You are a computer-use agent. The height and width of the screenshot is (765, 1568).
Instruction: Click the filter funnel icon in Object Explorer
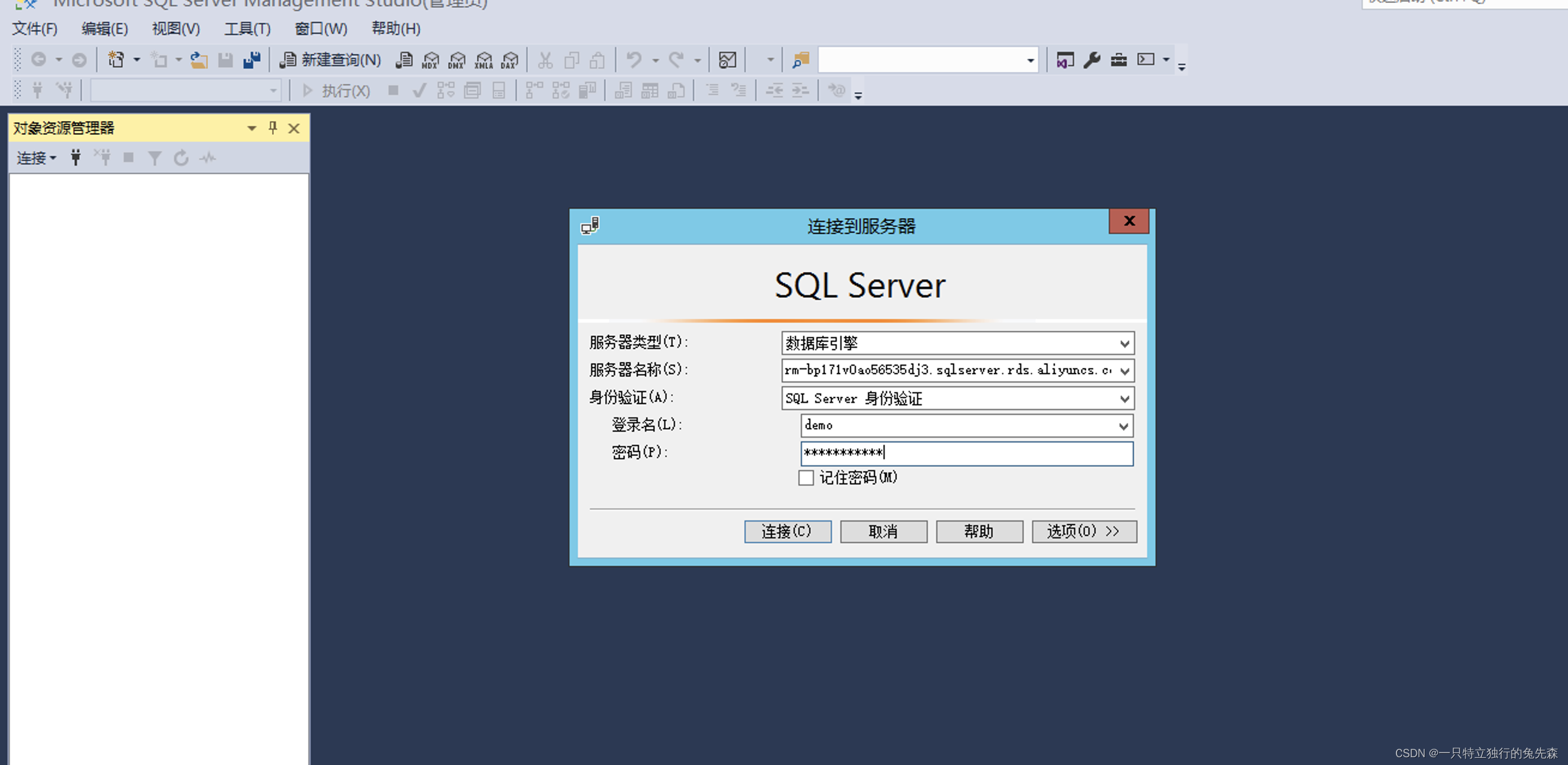(x=155, y=158)
